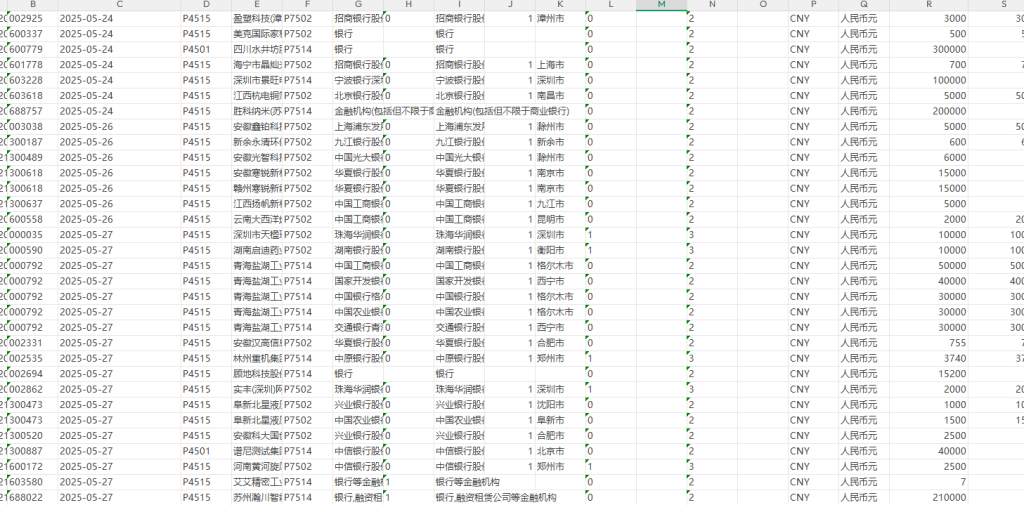The height and width of the screenshot is (505, 1024).
Task: Select column header L
Action: [611, 5]
